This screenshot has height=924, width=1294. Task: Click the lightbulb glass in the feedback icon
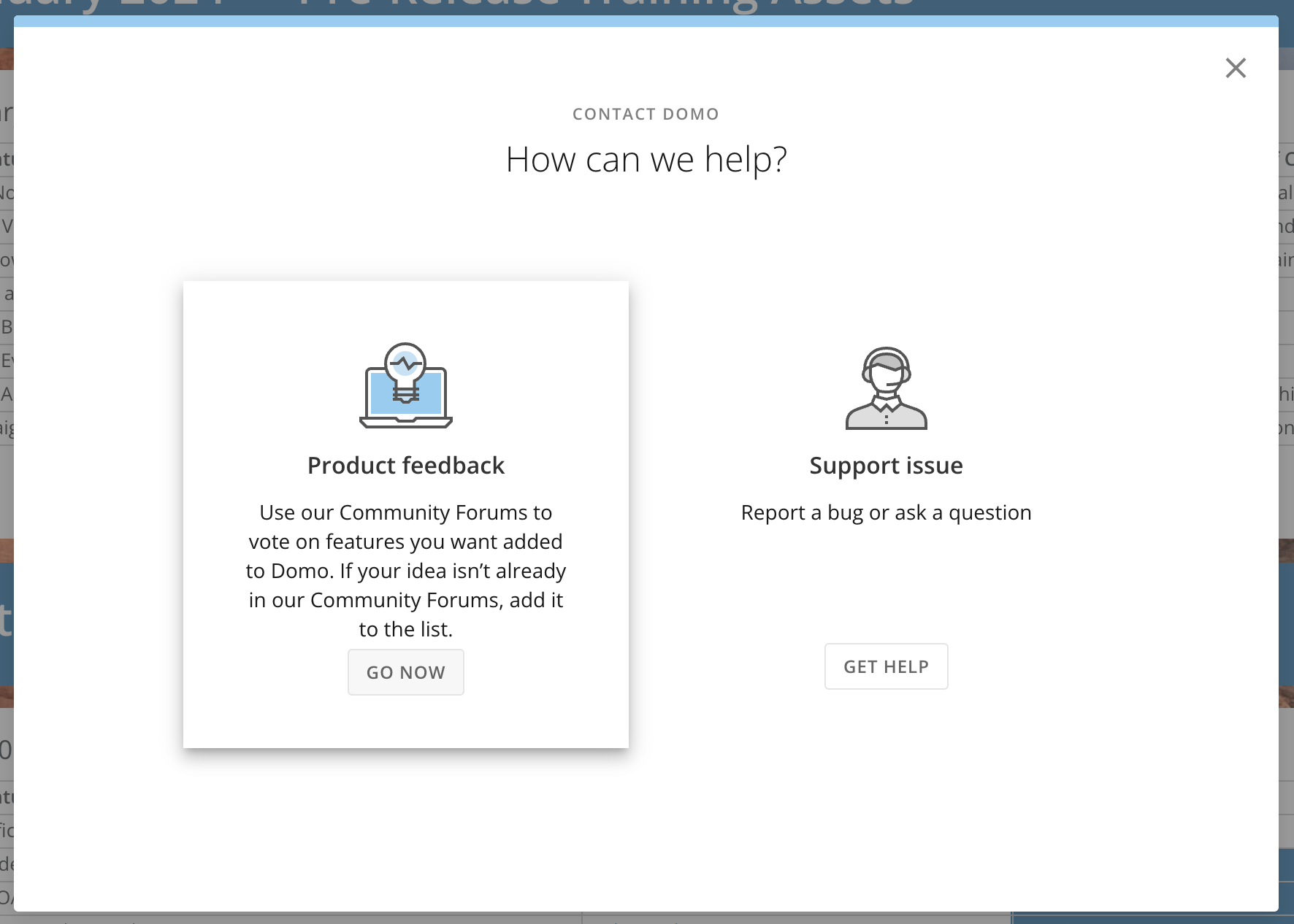tap(405, 361)
